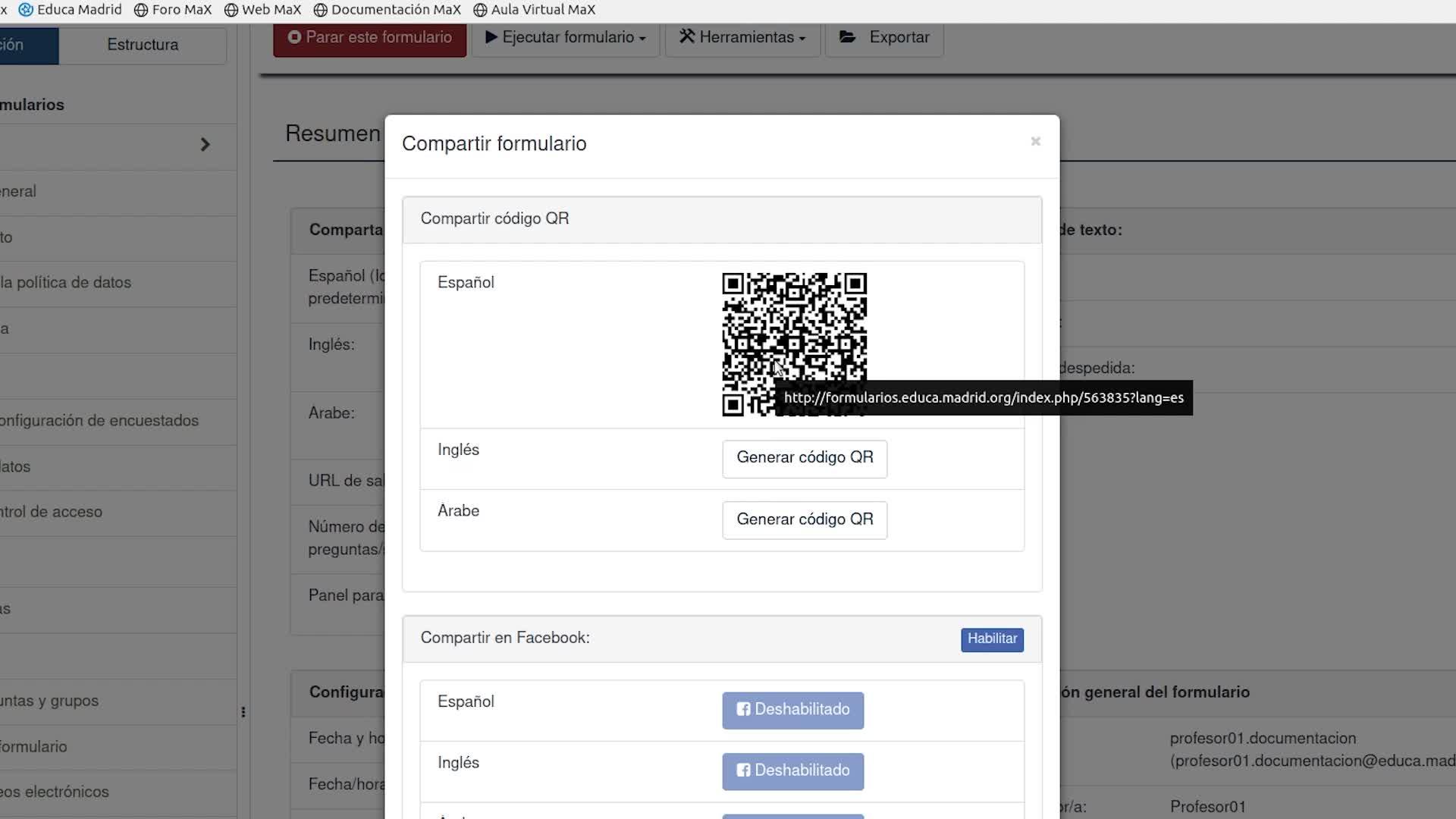This screenshot has width=1456, height=819.
Task: Open política de datos sidebar item
Action: point(66,283)
